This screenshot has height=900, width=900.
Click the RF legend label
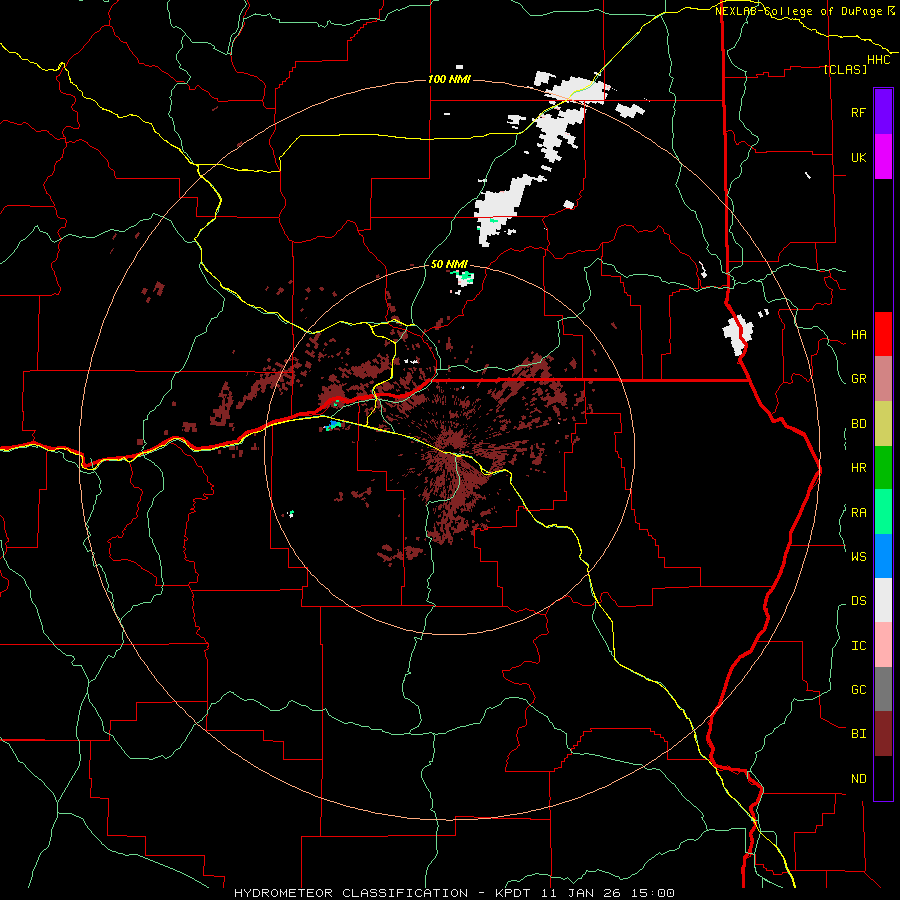pos(858,112)
